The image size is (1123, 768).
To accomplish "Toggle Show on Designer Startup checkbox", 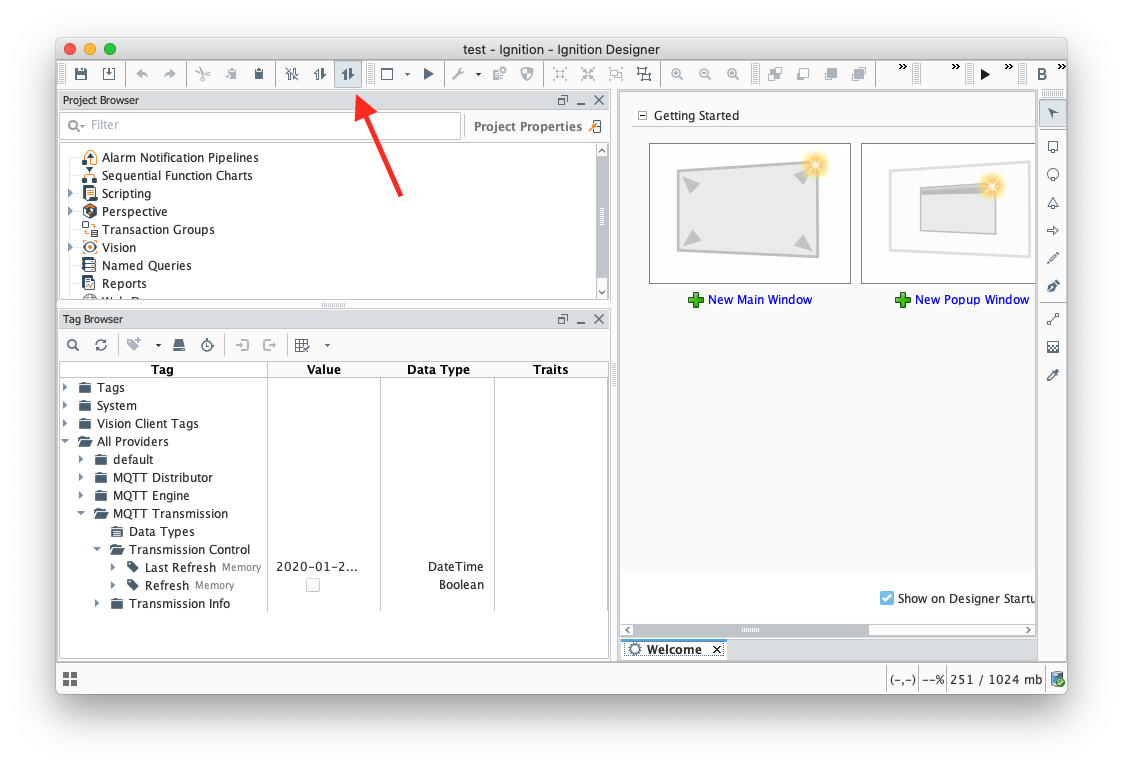I will 887,598.
